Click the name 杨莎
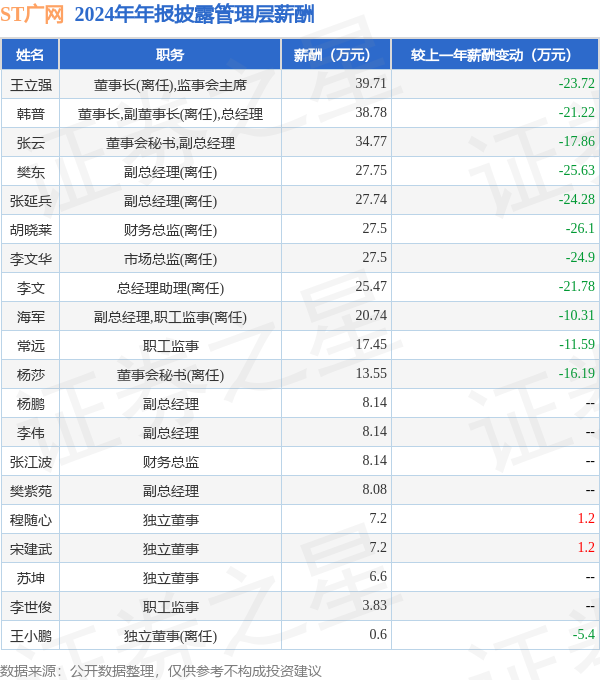600x680 pixels. 31,375
